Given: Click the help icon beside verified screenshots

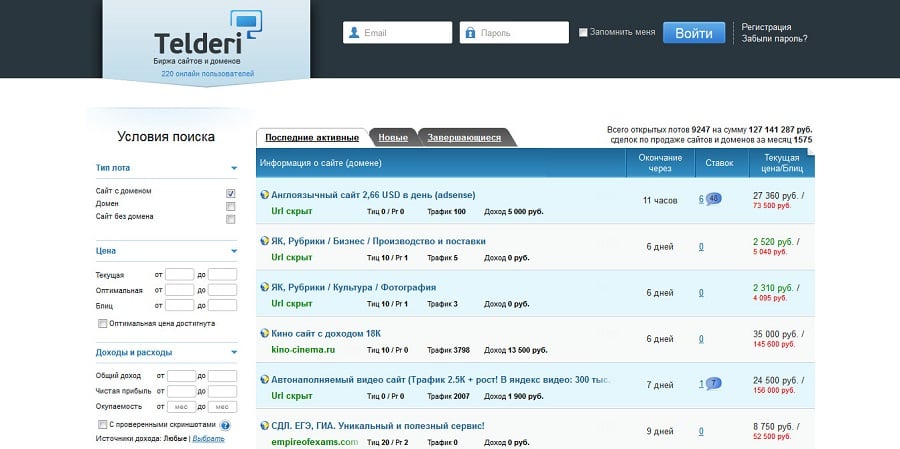Looking at the screenshot, I should point(225,425).
